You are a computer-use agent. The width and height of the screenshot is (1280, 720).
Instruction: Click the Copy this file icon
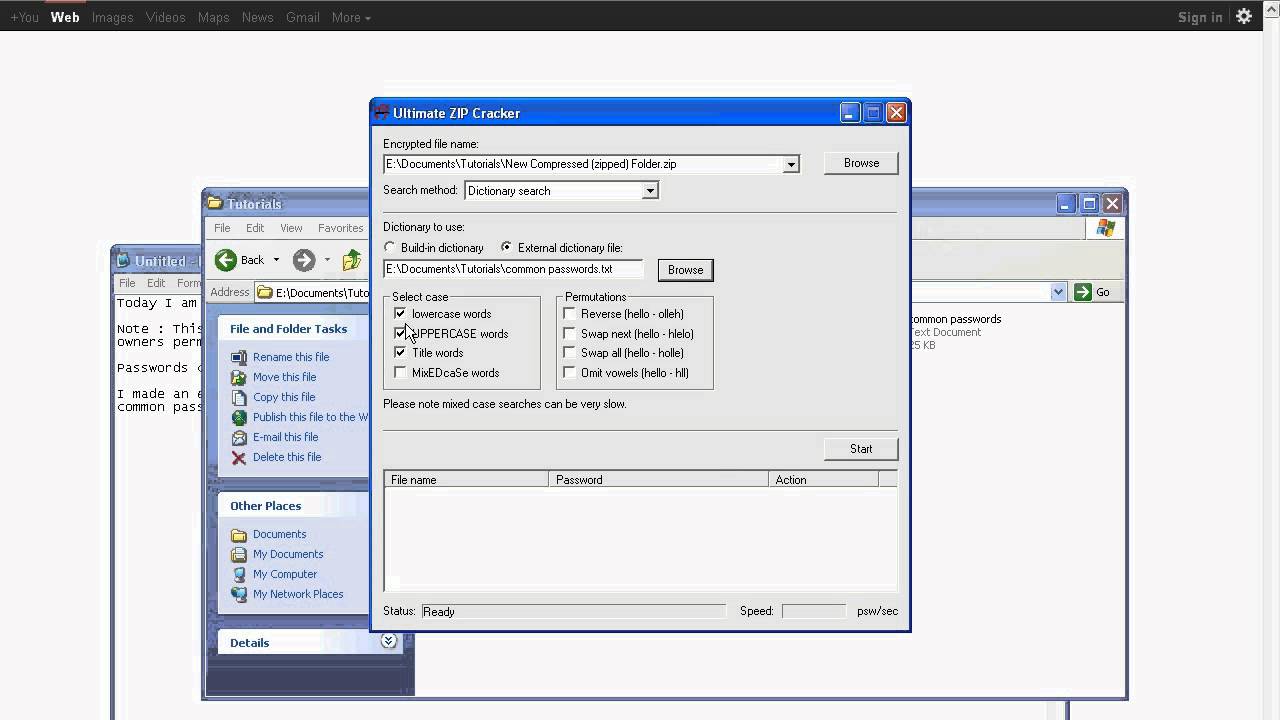pyautogui.click(x=239, y=397)
